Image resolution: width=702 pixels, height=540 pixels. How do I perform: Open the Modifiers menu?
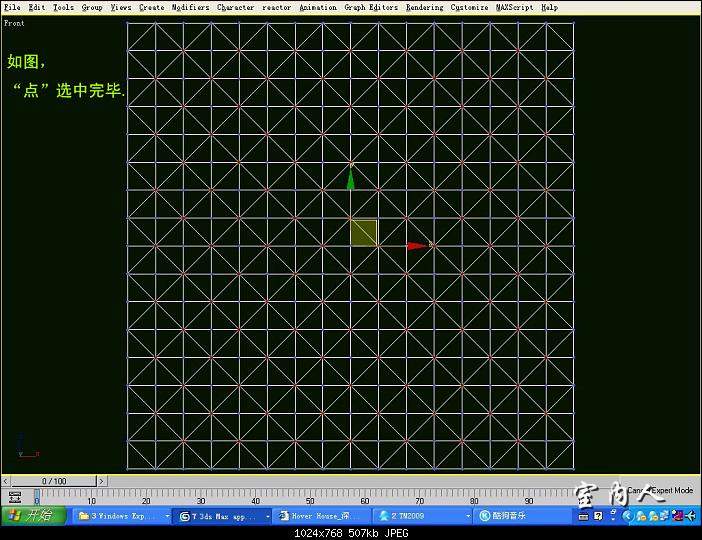pyautogui.click(x=190, y=7)
